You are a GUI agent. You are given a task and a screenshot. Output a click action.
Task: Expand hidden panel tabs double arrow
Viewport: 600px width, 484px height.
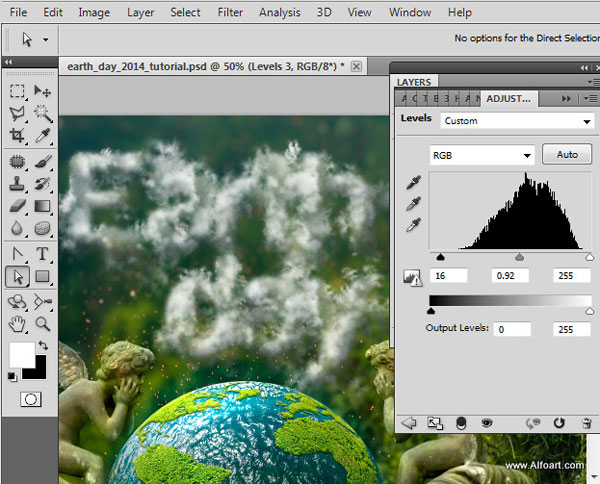click(566, 99)
